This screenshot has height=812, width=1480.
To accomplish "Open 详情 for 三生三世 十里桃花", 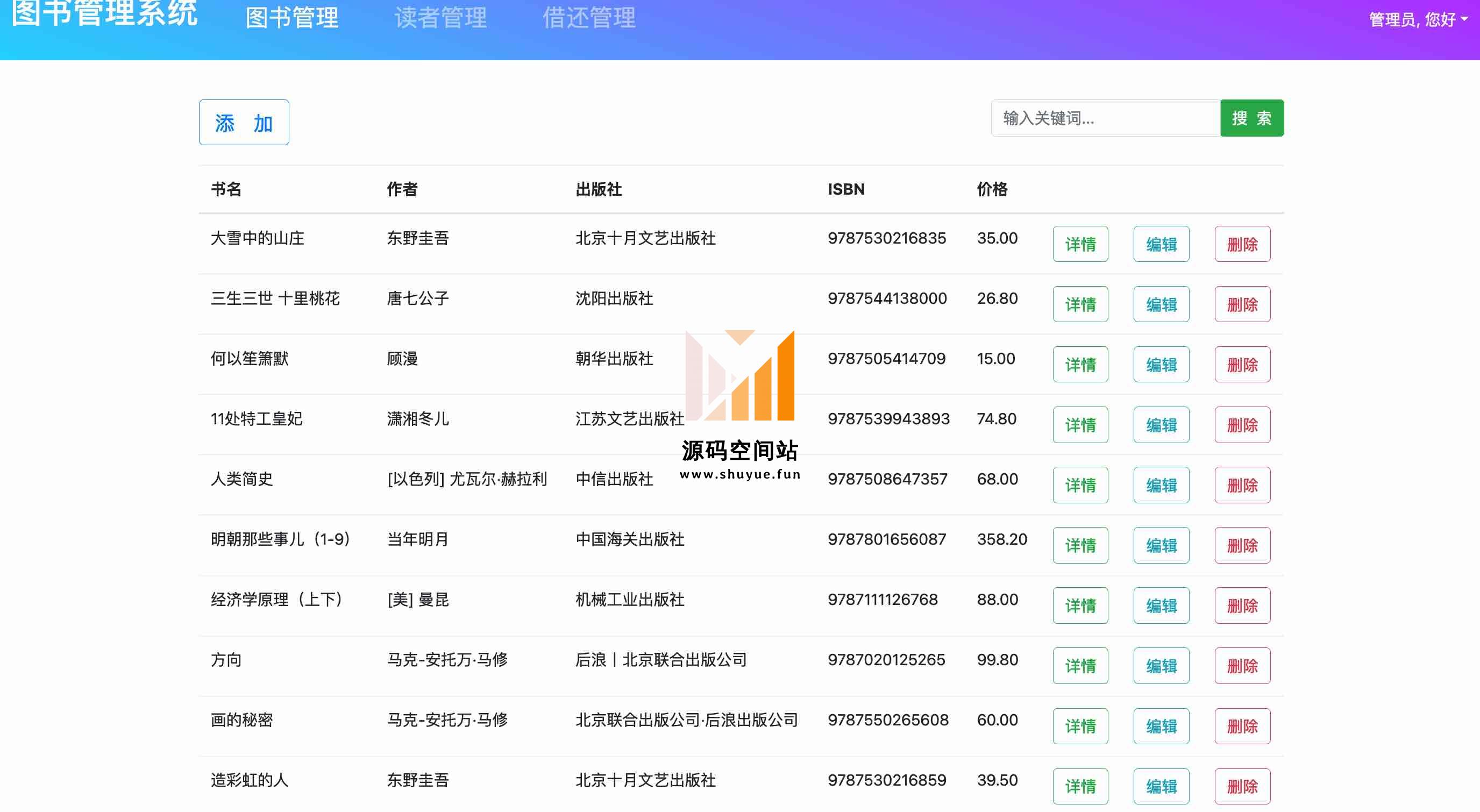I will pyautogui.click(x=1080, y=304).
